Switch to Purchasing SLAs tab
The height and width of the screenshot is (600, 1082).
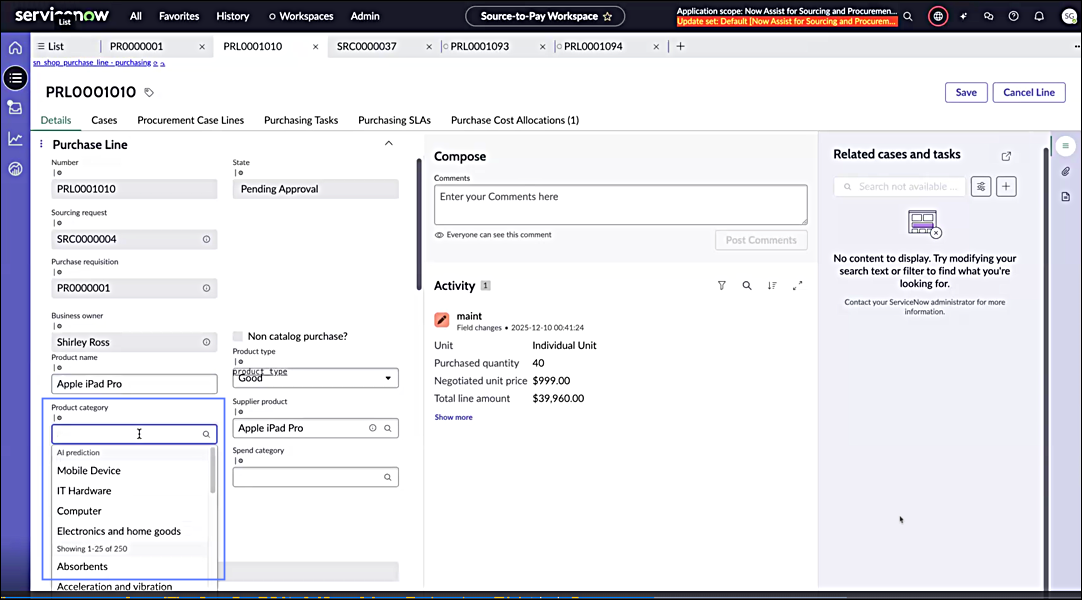394,120
